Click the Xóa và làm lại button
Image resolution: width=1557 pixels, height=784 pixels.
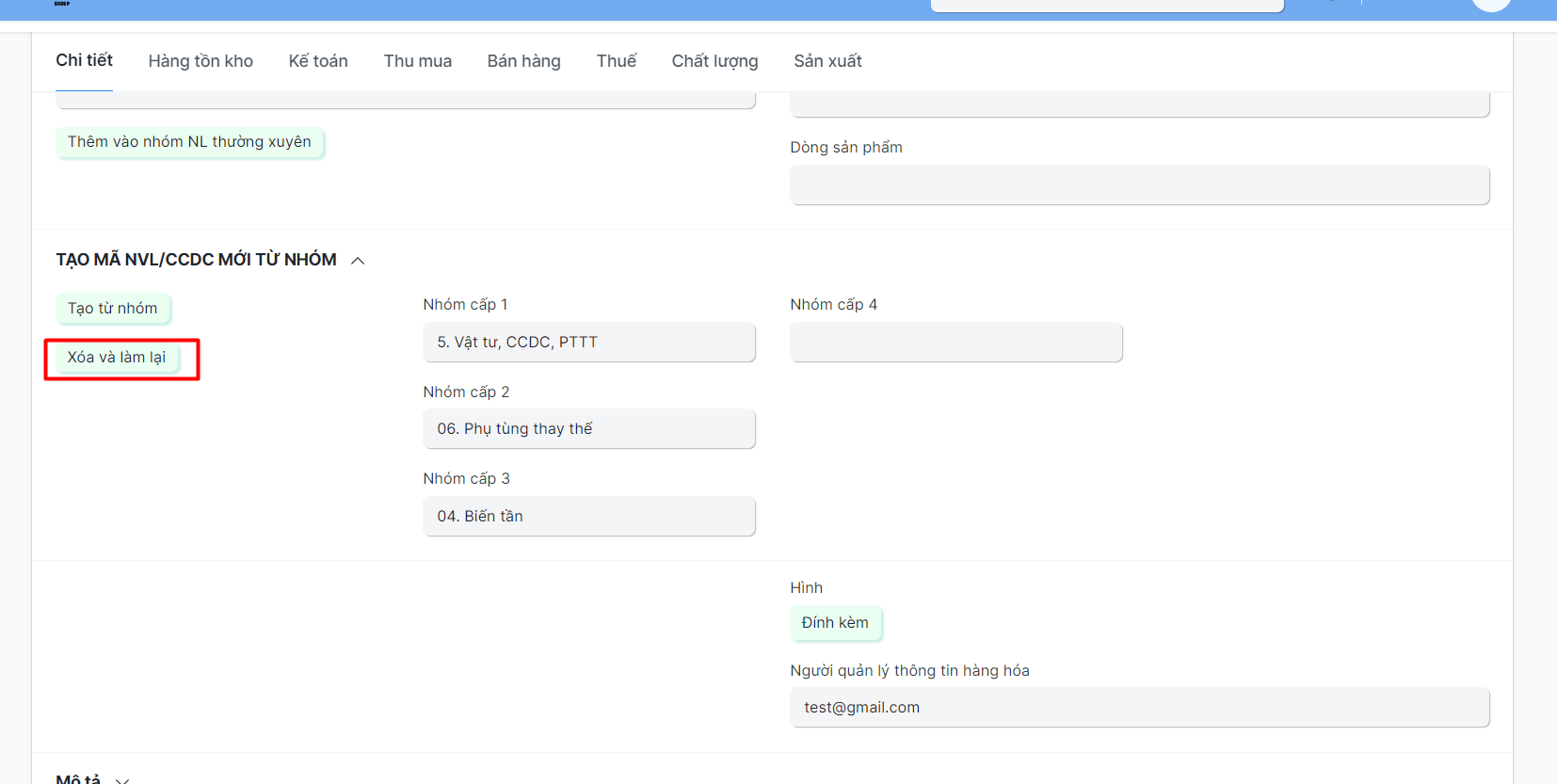[117, 358]
